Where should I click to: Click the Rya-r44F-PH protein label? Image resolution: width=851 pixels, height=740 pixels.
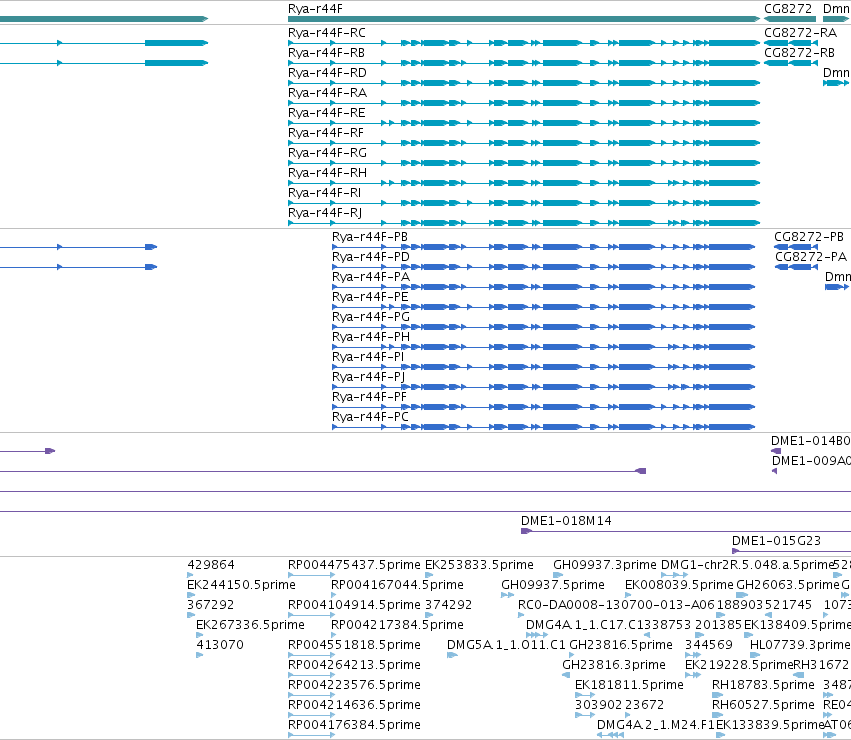[x=371, y=337]
